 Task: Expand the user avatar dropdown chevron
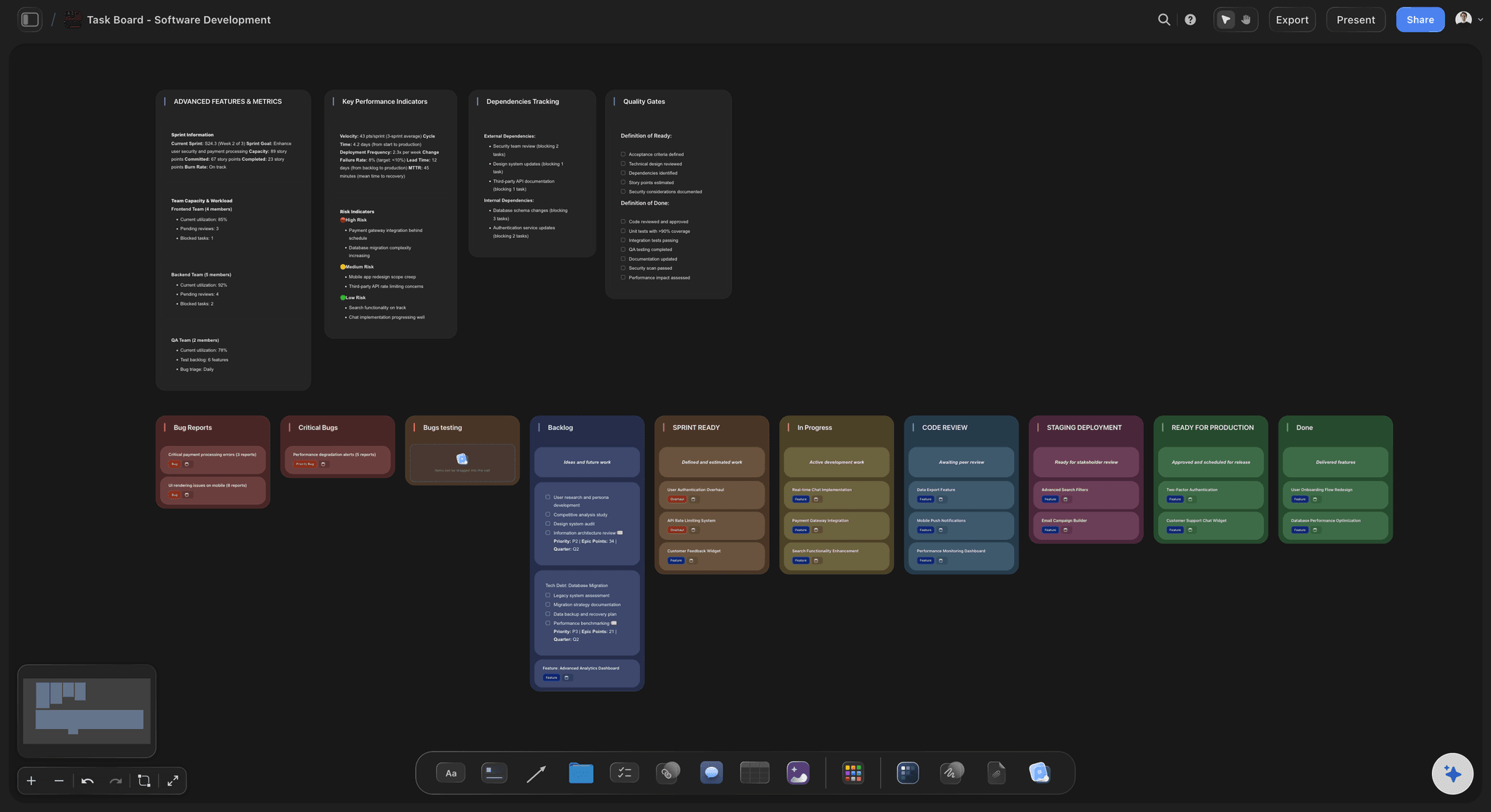click(1480, 20)
